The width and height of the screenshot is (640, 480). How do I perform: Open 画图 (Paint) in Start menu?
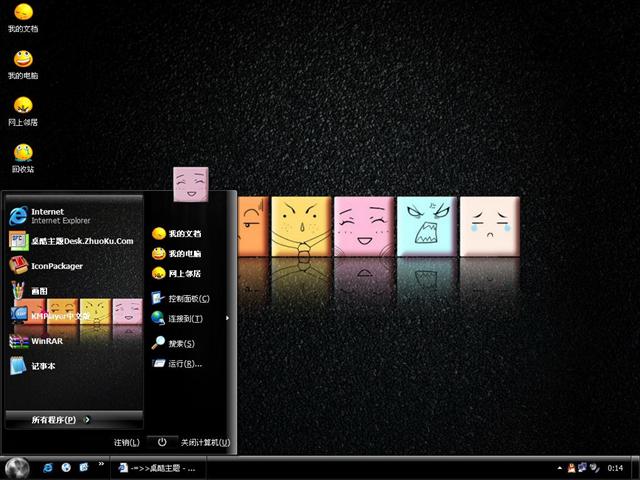(38, 291)
